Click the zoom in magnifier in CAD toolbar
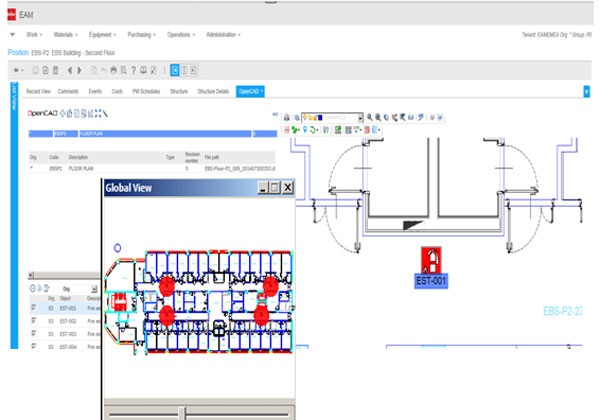This screenshot has width=600, height=420. click(x=369, y=117)
